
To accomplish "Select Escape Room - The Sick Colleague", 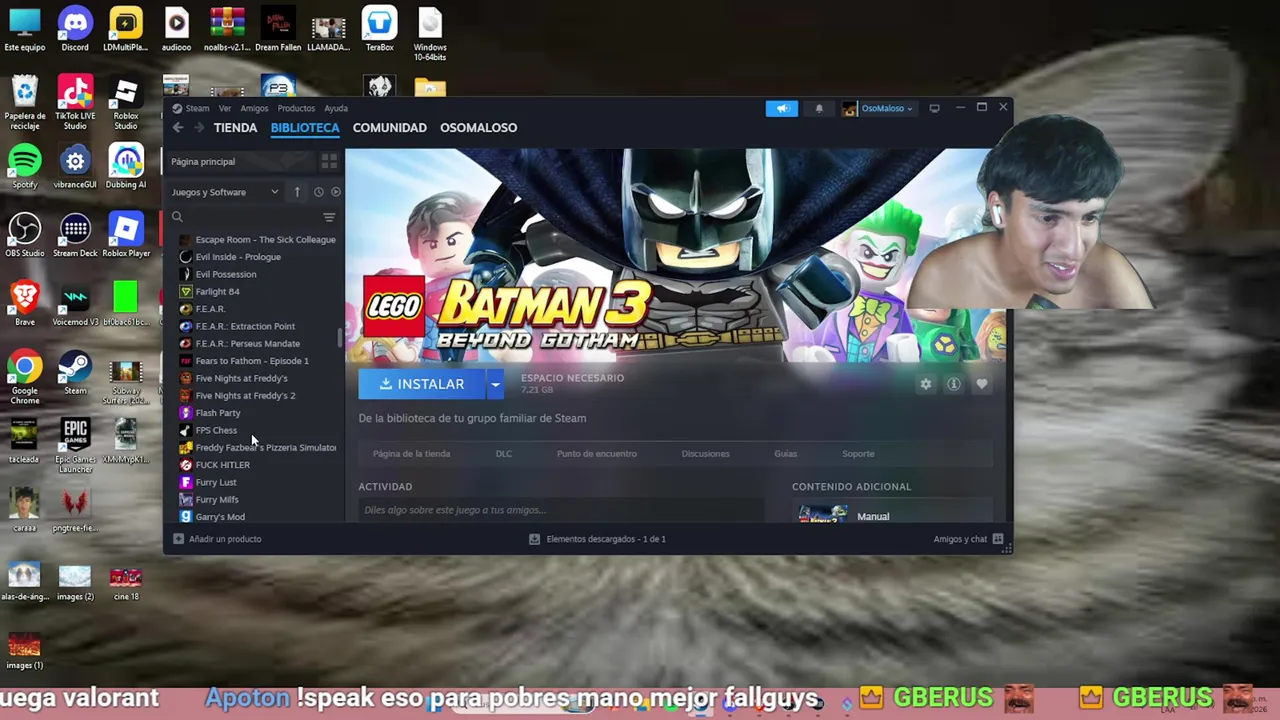I will click(x=257, y=240).
